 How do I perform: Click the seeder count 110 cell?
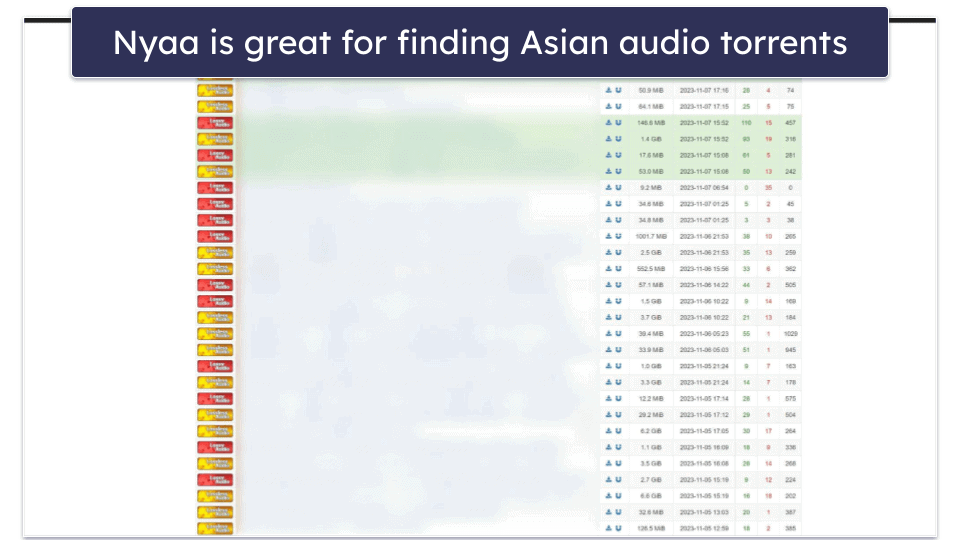(746, 123)
